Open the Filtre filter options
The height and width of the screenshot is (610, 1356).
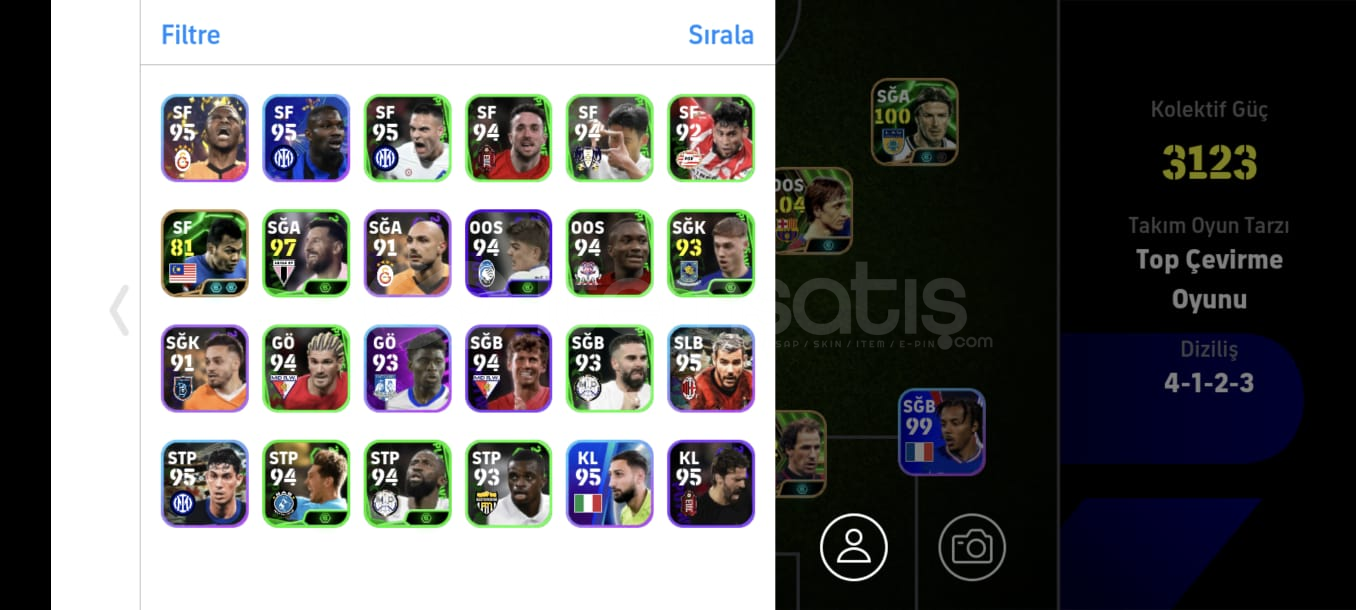[x=190, y=35]
